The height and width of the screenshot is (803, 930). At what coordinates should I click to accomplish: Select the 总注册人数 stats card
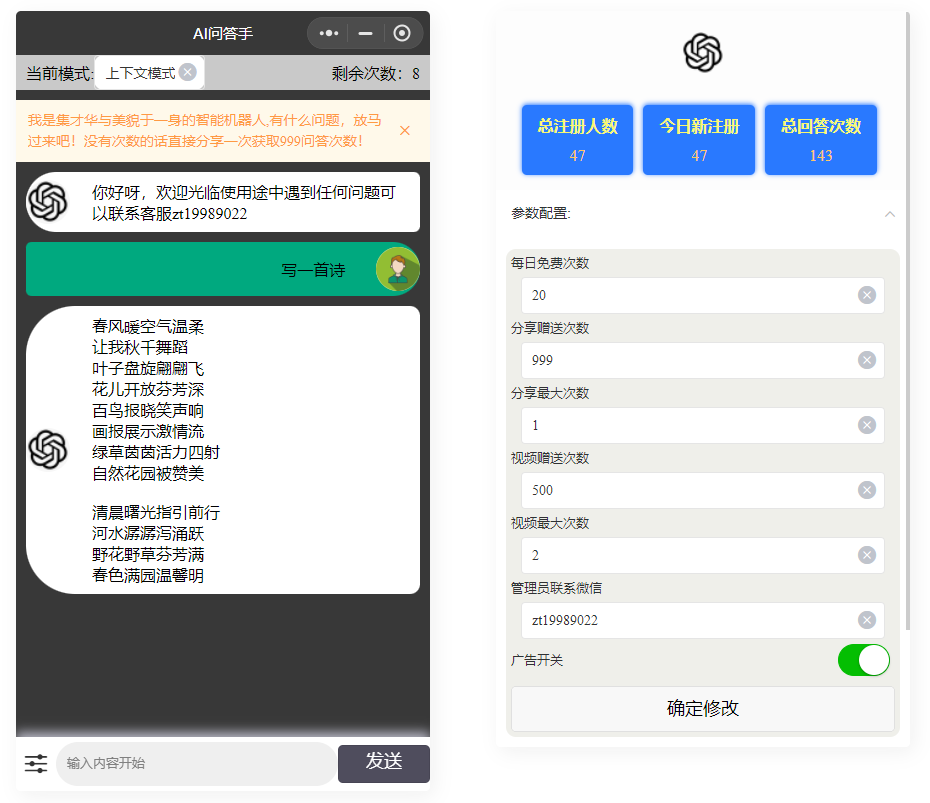coord(577,139)
